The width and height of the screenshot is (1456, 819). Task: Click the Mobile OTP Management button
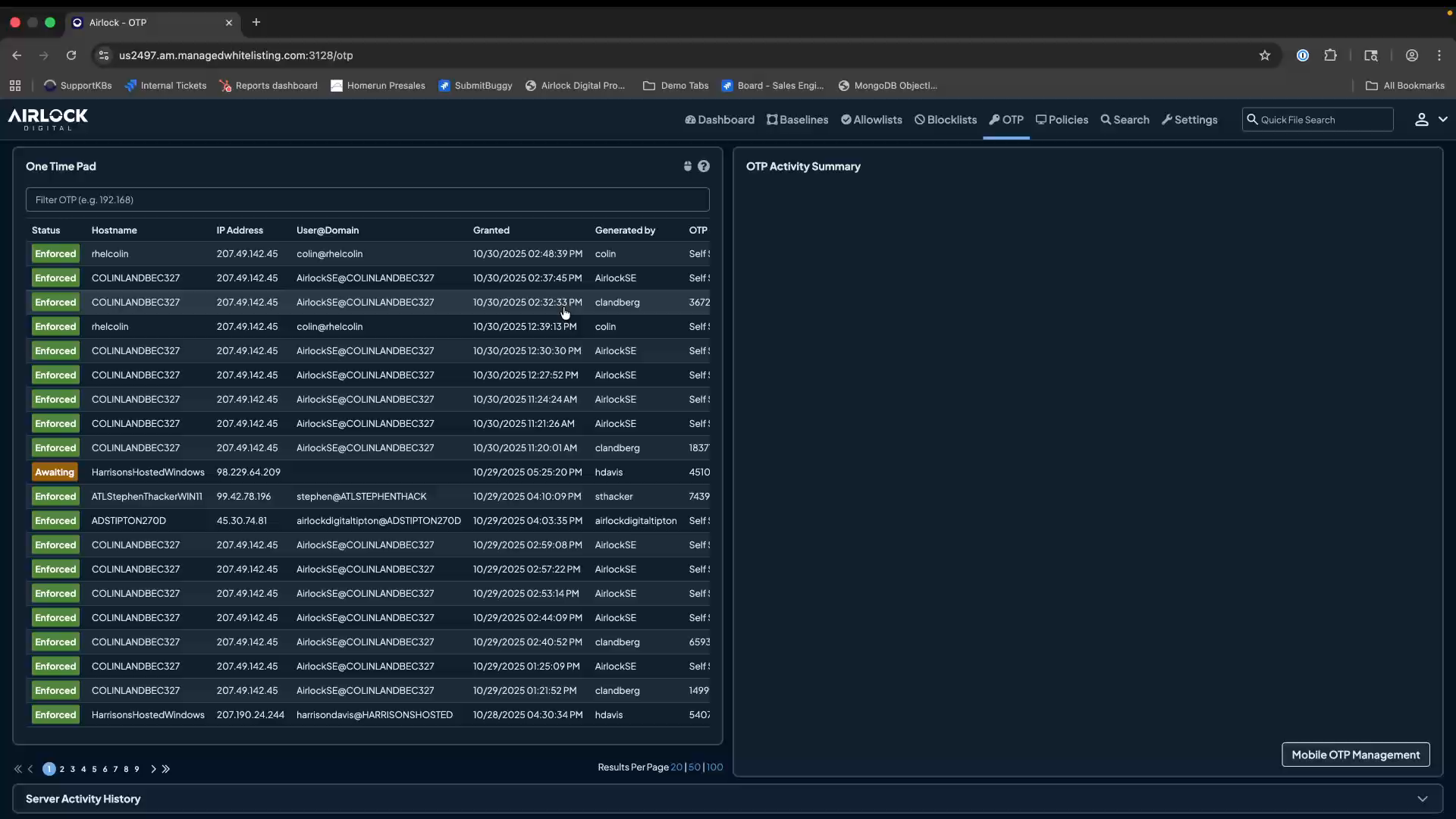(x=1356, y=755)
